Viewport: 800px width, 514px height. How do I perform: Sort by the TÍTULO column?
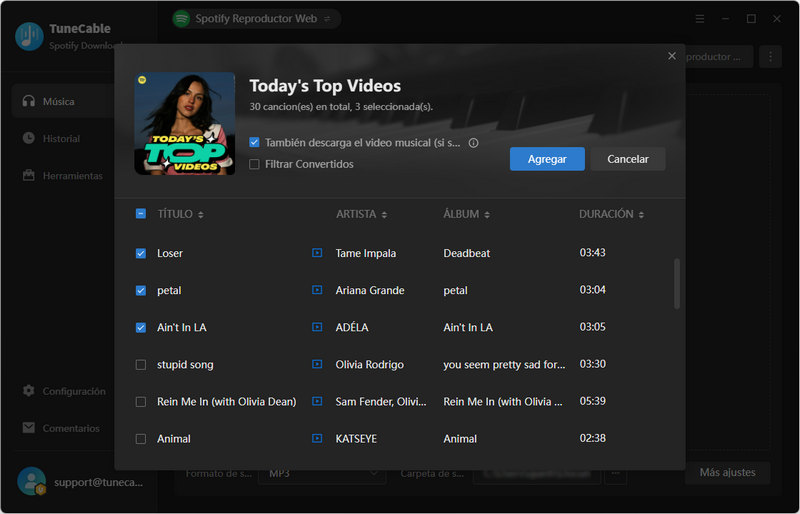(x=181, y=214)
